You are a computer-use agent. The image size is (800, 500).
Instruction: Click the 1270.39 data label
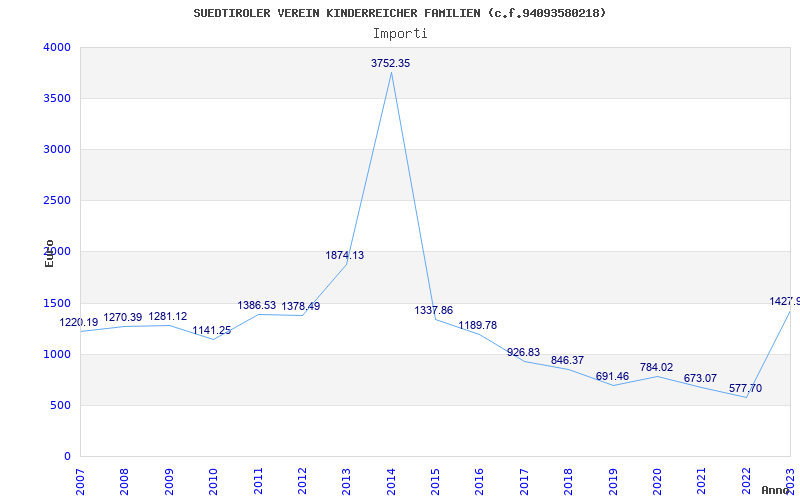pos(123,317)
